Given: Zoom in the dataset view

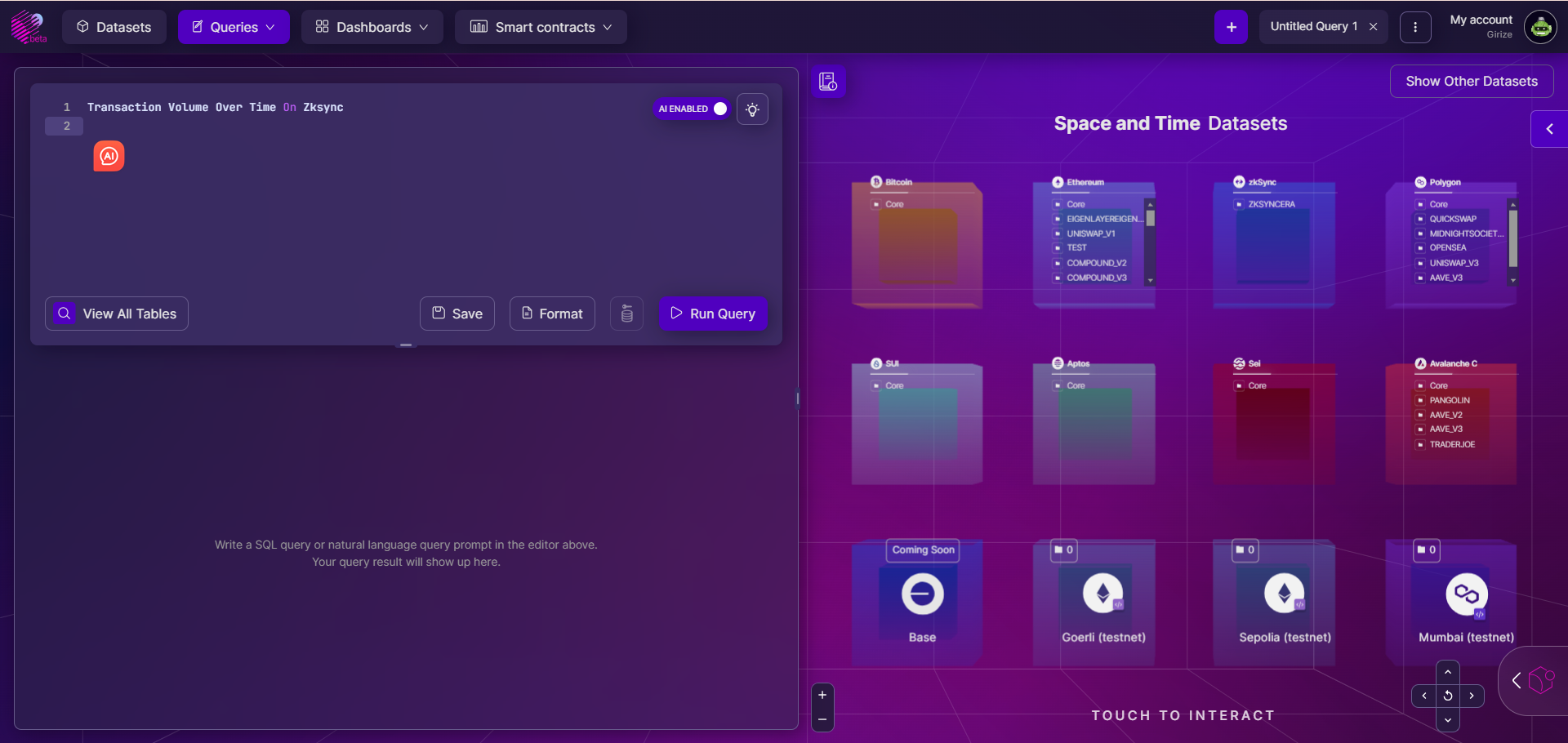Looking at the screenshot, I should (x=822, y=695).
